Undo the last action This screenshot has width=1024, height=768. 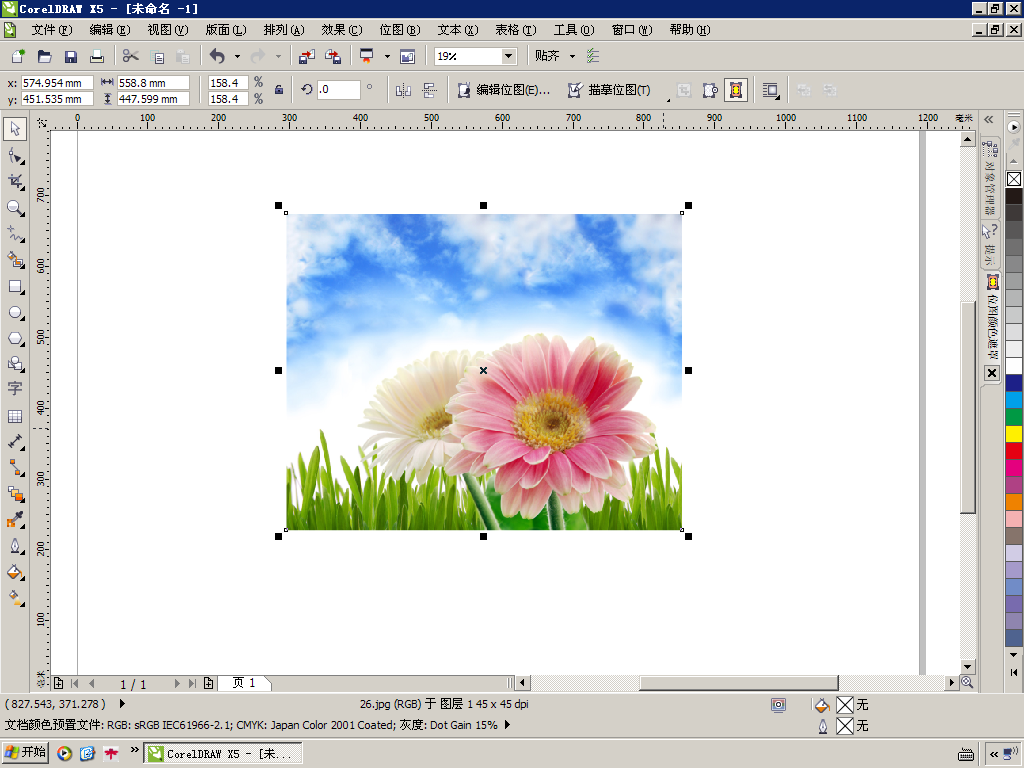[x=217, y=56]
